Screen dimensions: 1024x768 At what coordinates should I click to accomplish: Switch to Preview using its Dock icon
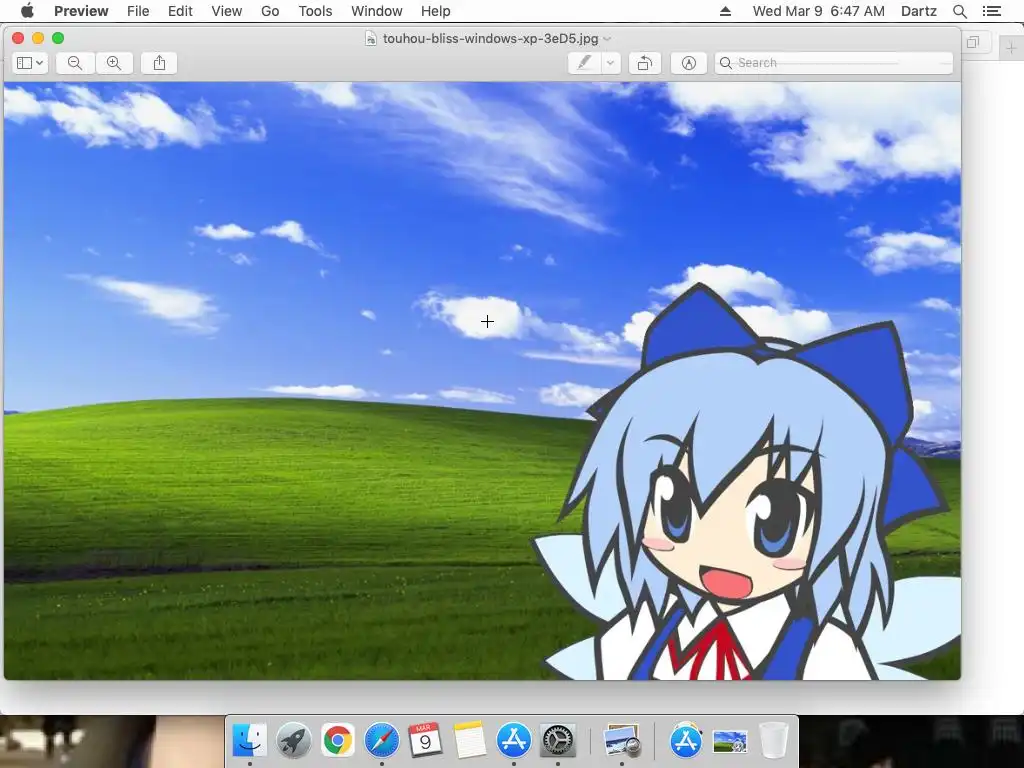[x=622, y=740]
